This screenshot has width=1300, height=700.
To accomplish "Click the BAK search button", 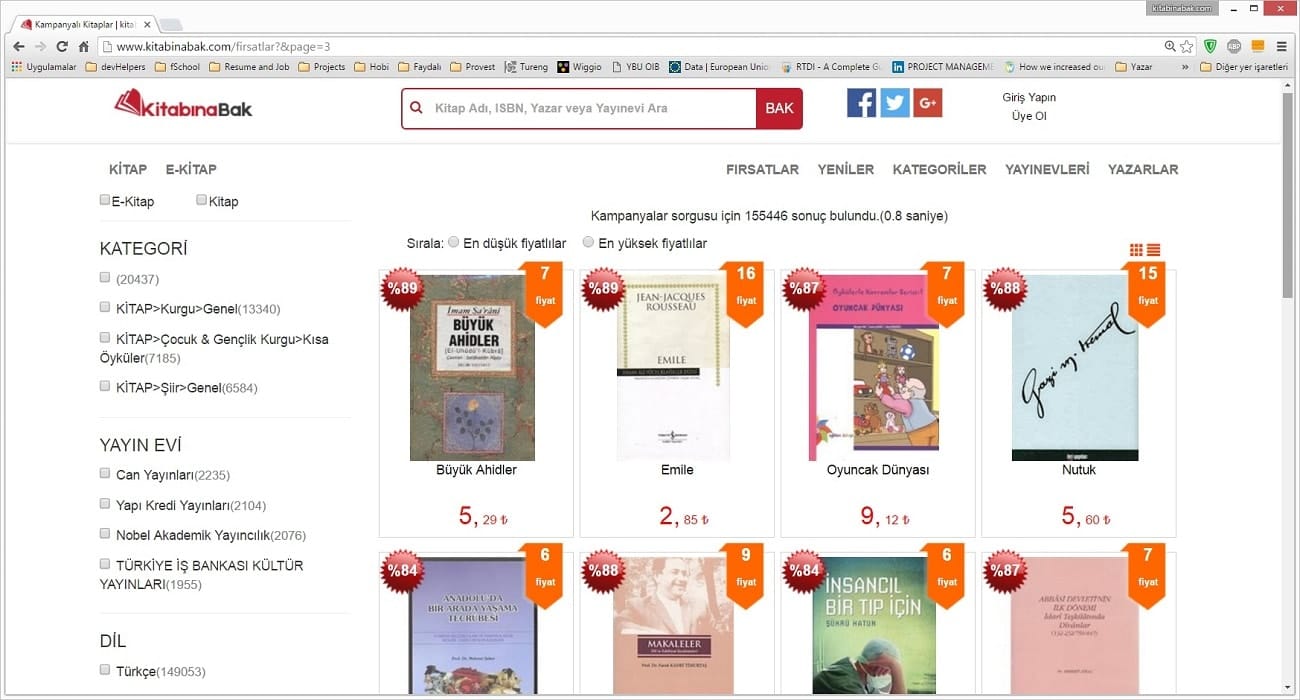I will pyautogui.click(x=779, y=108).
